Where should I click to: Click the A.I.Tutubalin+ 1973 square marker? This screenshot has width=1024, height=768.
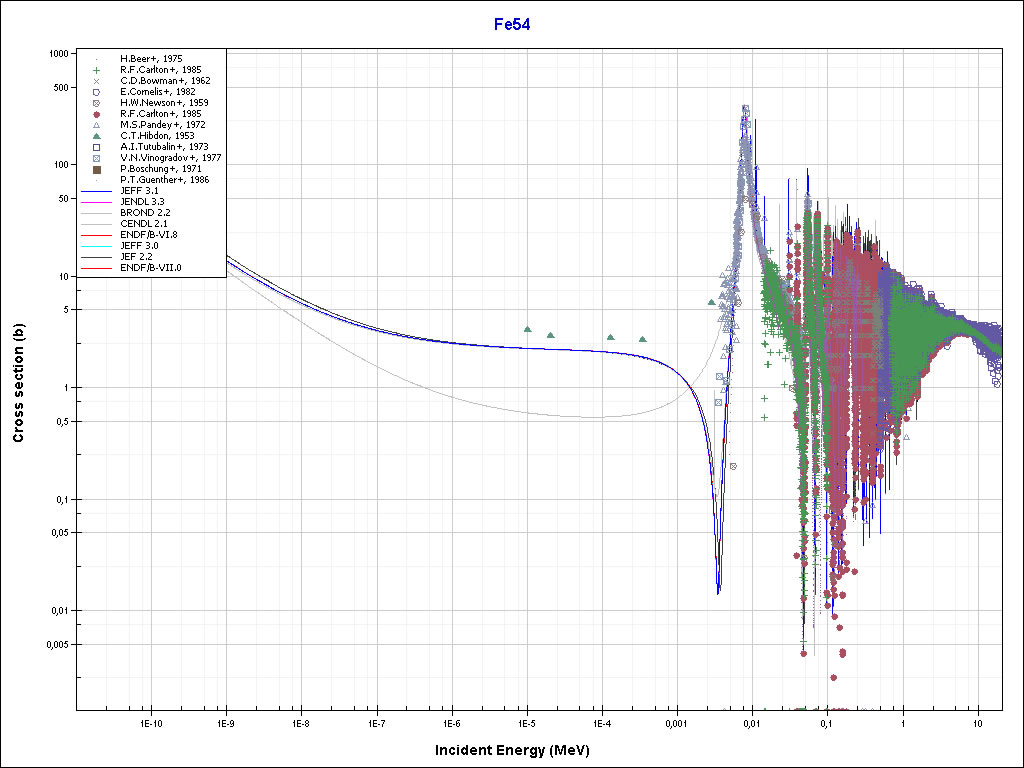(97, 147)
